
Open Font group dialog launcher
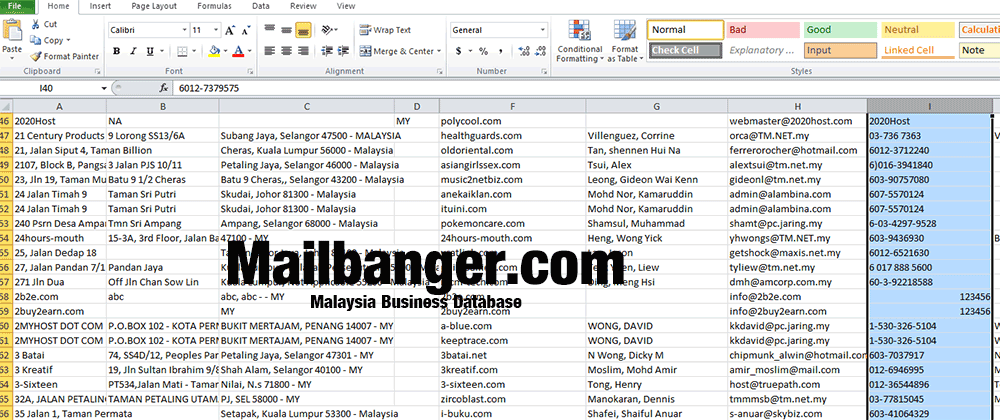coord(249,72)
